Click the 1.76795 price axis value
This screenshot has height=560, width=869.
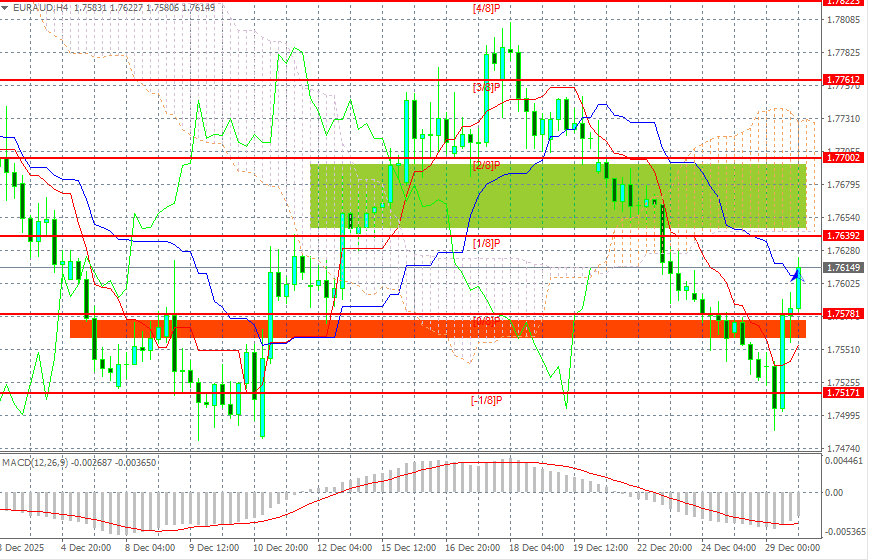[x=844, y=185]
